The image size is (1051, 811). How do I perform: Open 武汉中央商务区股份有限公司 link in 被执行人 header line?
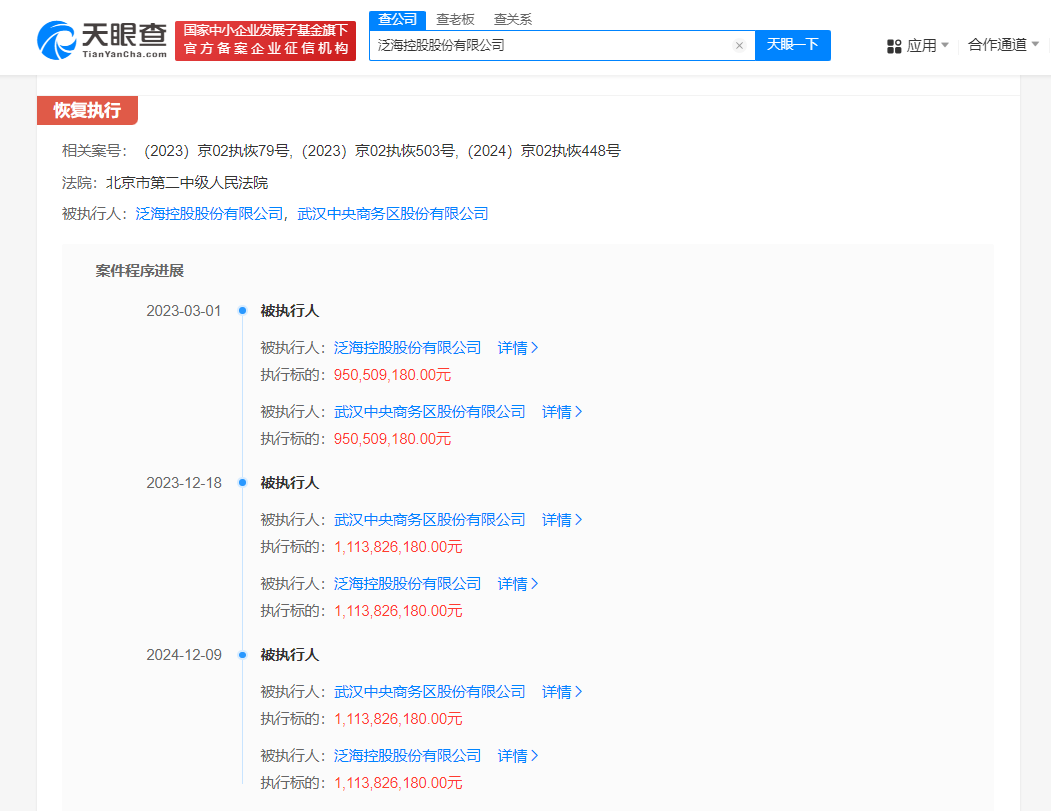[x=393, y=214]
